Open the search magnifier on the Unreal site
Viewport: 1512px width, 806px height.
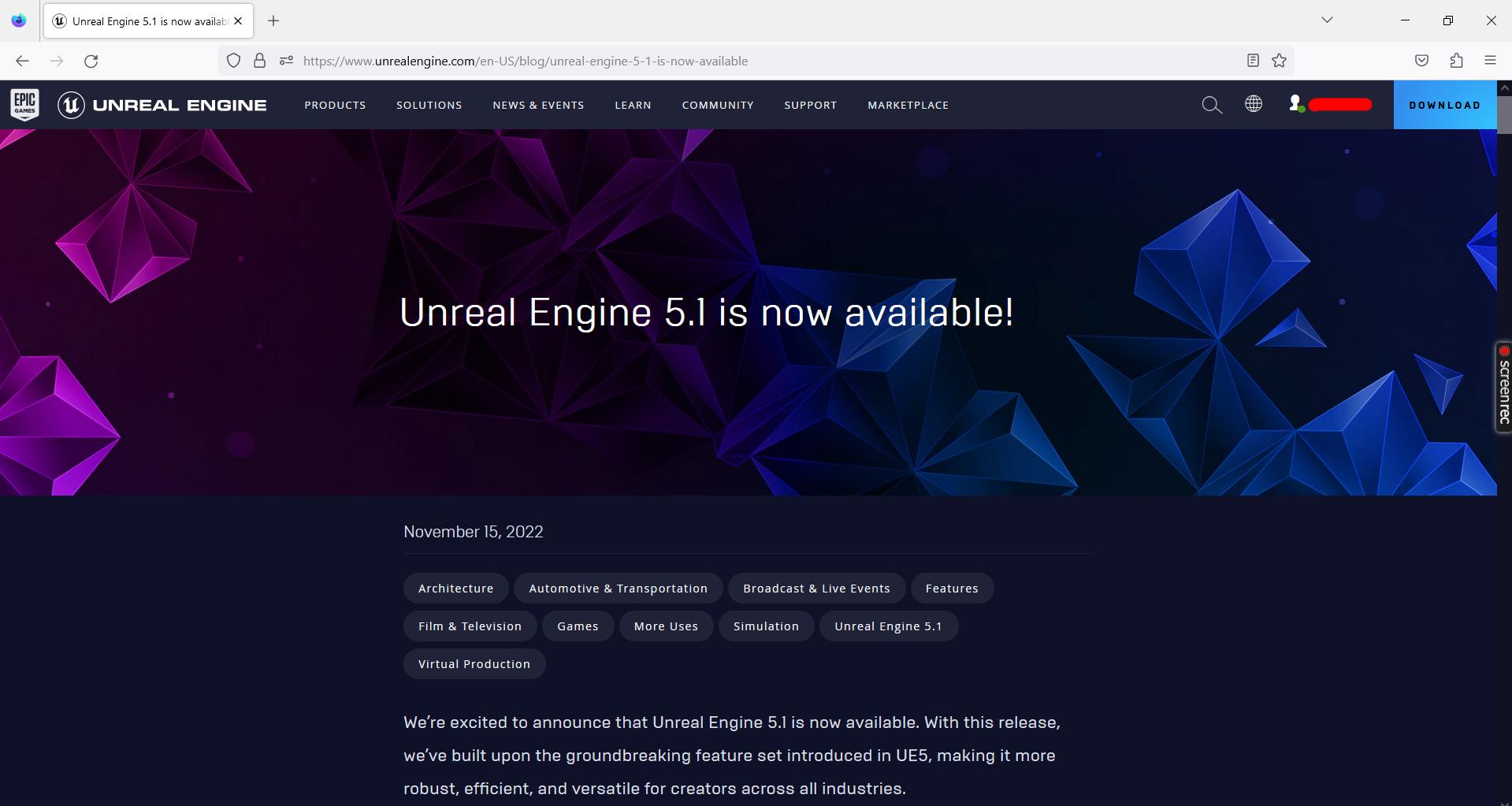point(1211,104)
